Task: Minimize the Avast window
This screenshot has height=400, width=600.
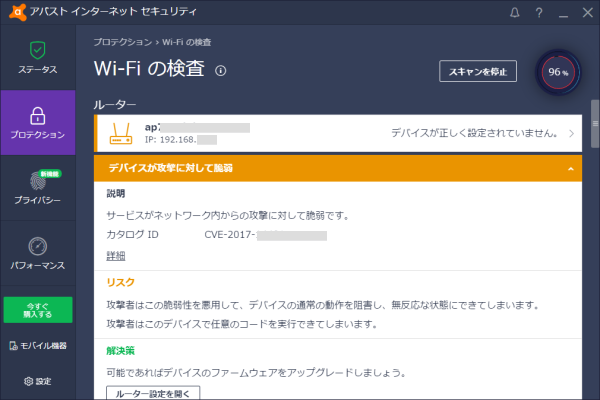Action: pos(563,14)
